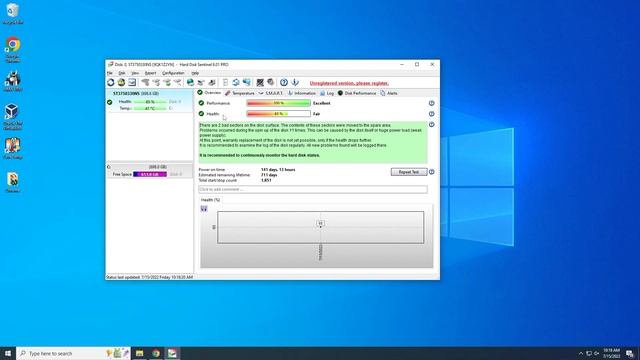Viewport: 640px width, 360px height.
Task: Click the Temp bar in the disk list
Action: (150, 109)
